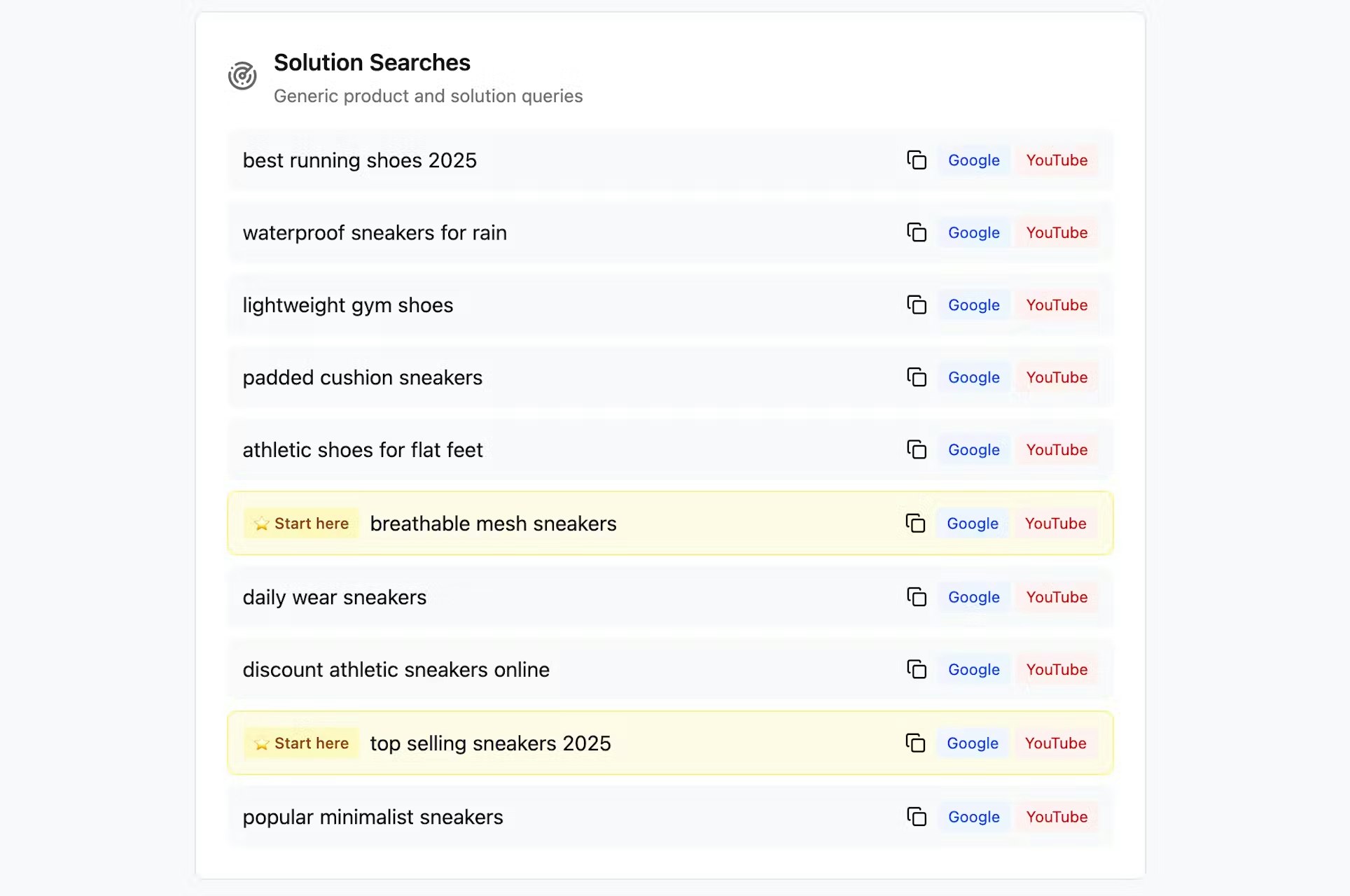This screenshot has width=1350, height=896.
Task: Copy 'top selling sneakers 2025' query
Action: pyautogui.click(x=915, y=743)
